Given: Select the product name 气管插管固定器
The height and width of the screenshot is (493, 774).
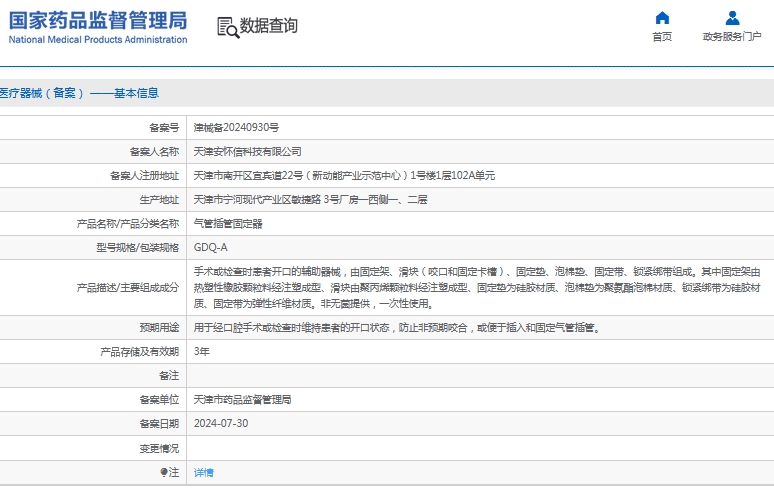Looking at the screenshot, I should click(228, 224).
